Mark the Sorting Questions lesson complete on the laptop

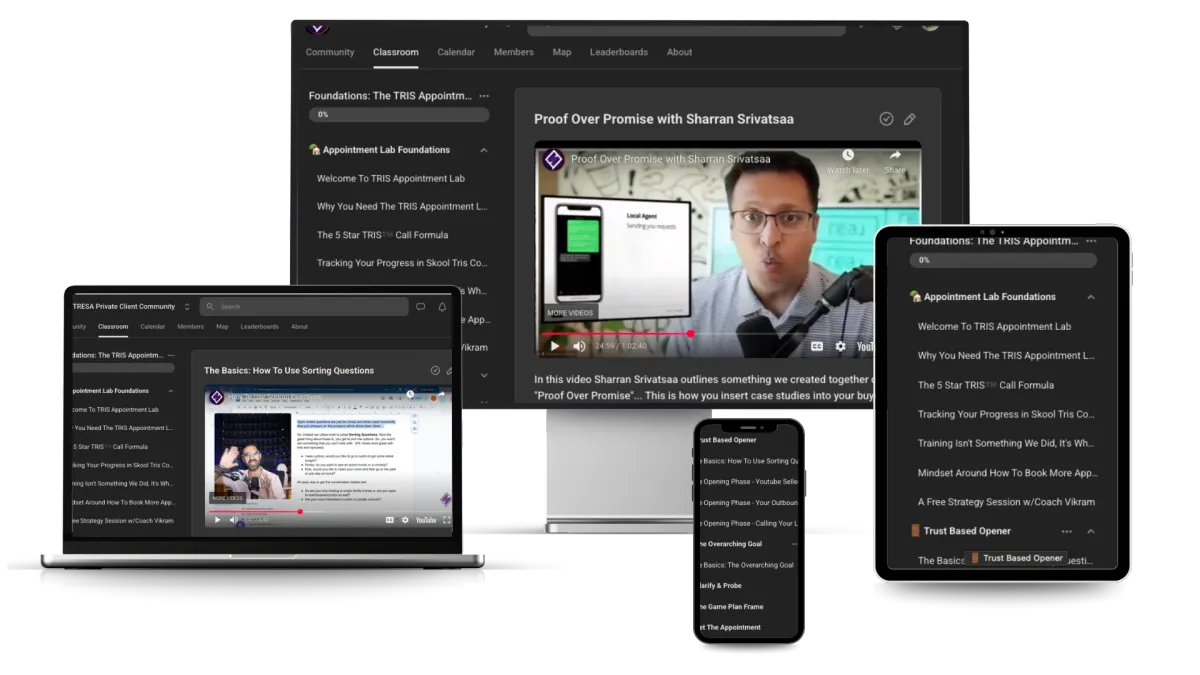click(x=435, y=370)
